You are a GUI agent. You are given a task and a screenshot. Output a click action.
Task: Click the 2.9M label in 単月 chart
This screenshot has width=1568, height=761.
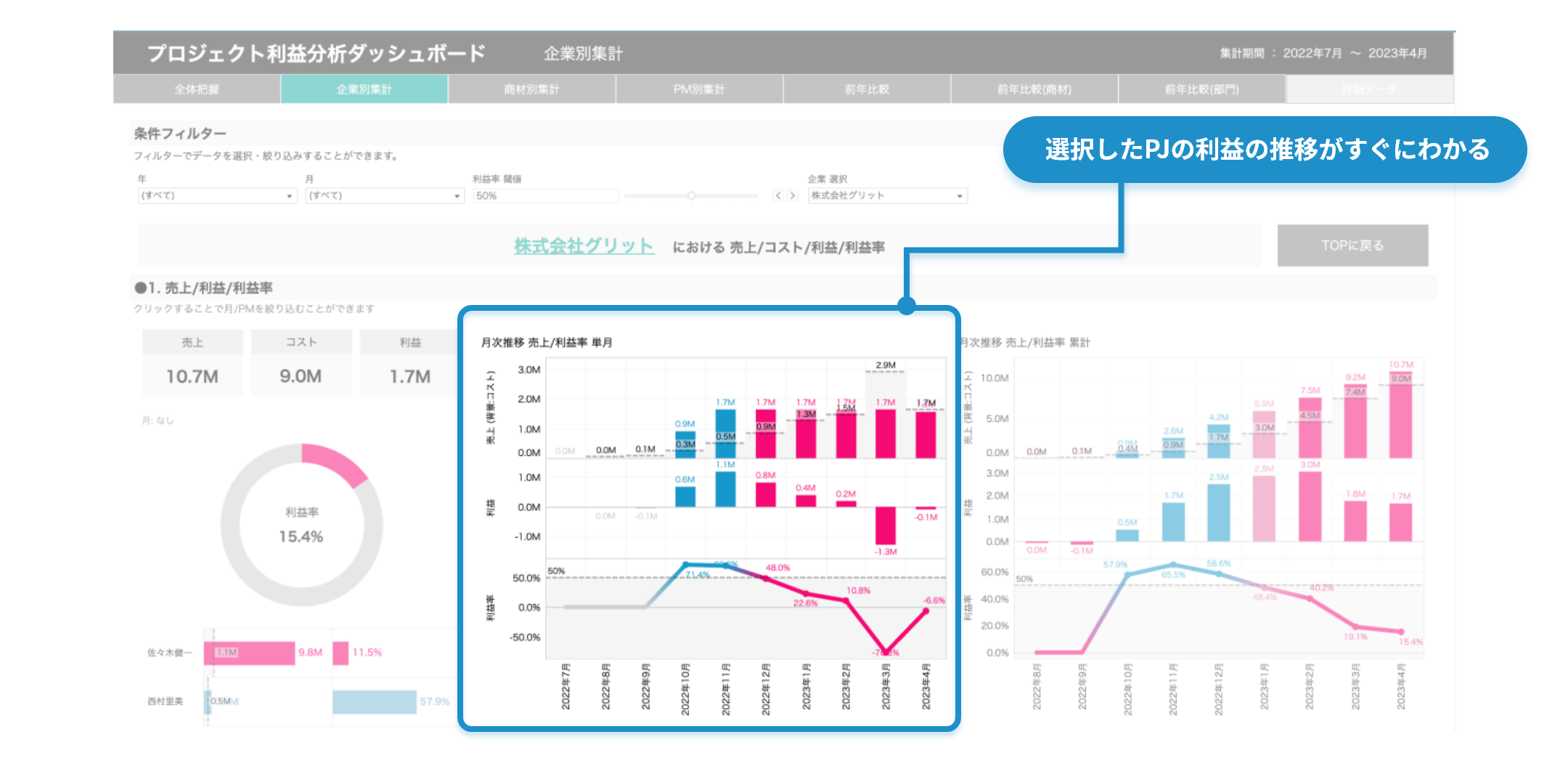coord(886,365)
